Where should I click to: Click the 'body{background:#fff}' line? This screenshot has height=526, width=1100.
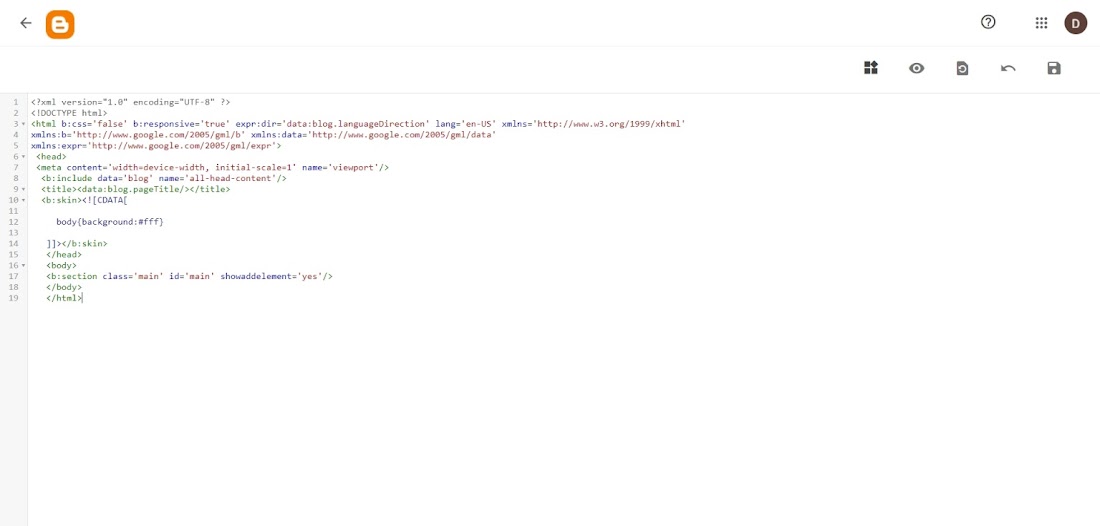click(110, 222)
